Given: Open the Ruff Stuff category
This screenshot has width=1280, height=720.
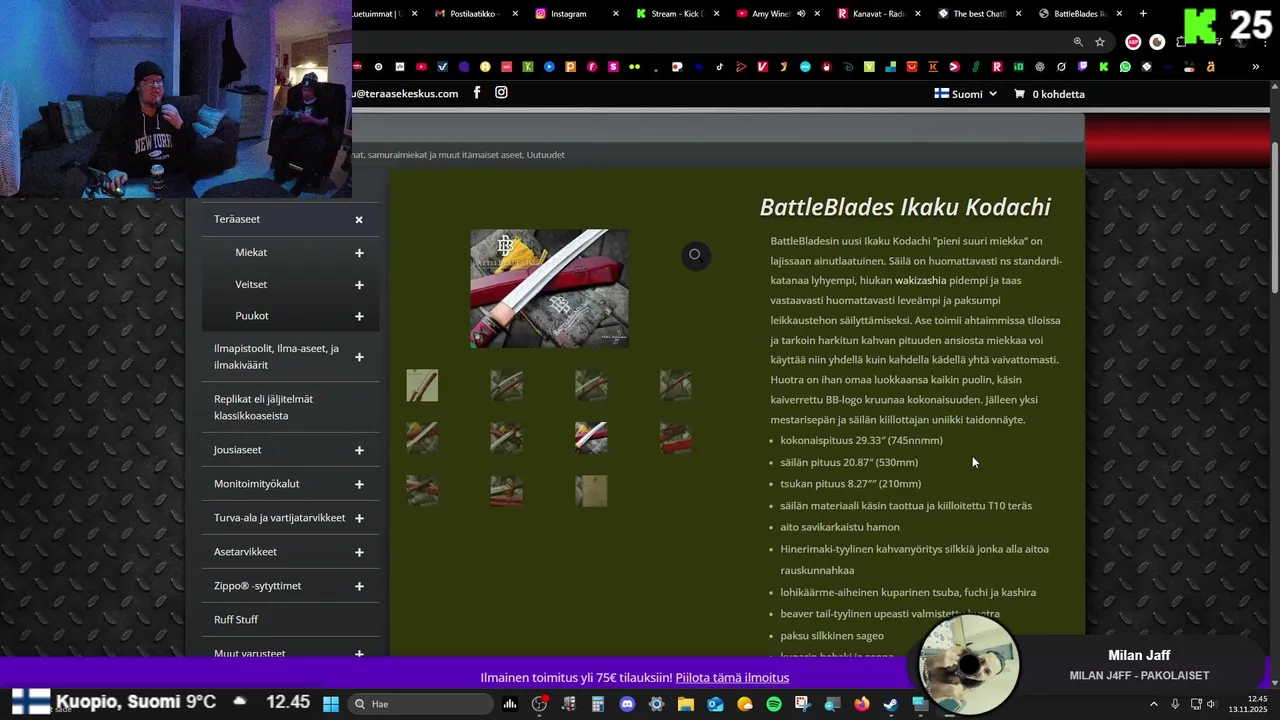Looking at the screenshot, I should (x=236, y=620).
